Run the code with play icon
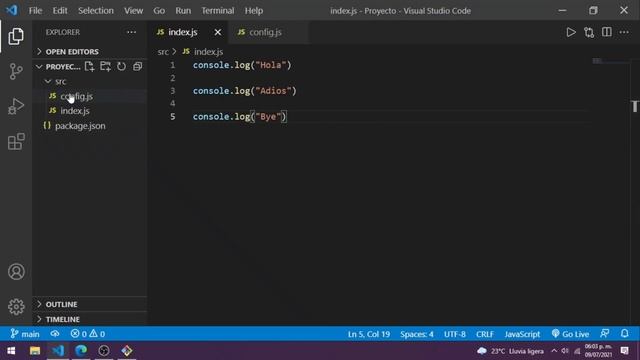Image resolution: width=640 pixels, height=360 pixels. tap(571, 32)
